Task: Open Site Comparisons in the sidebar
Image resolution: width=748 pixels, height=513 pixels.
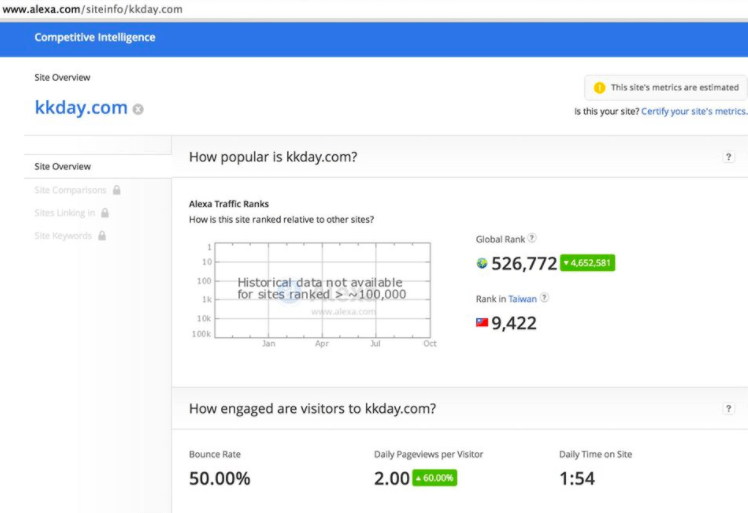Action: [x=70, y=190]
